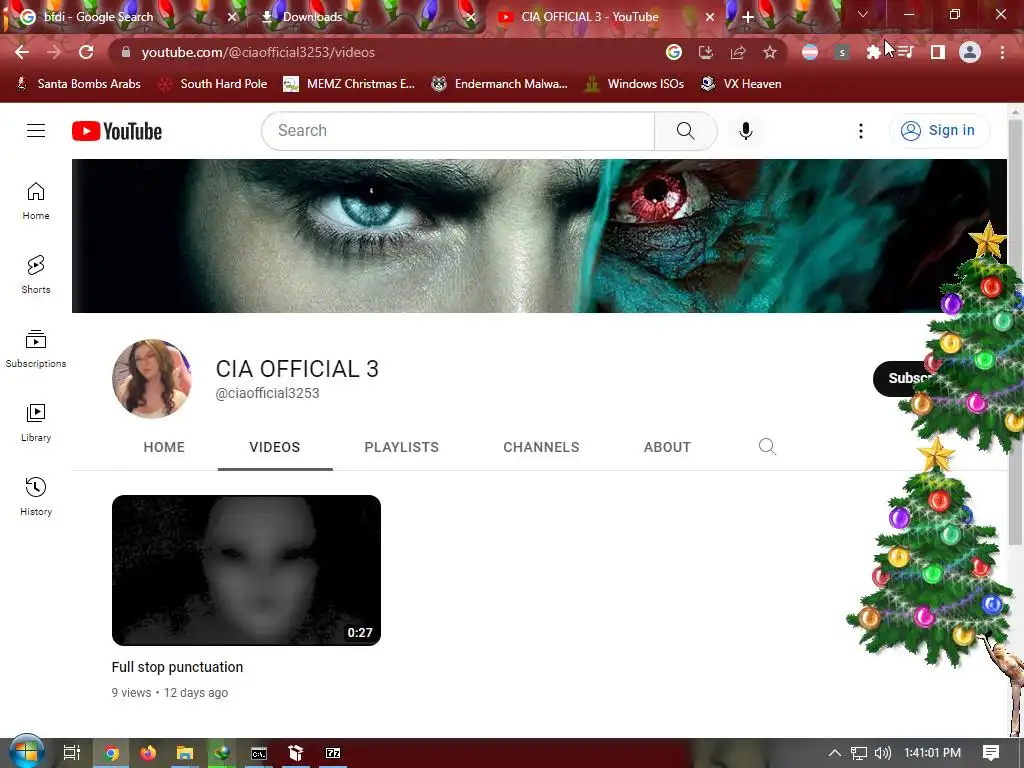Viewport: 1024px width, 768px height.
Task: Open Windows ISOs bookmark
Action: coord(635,84)
